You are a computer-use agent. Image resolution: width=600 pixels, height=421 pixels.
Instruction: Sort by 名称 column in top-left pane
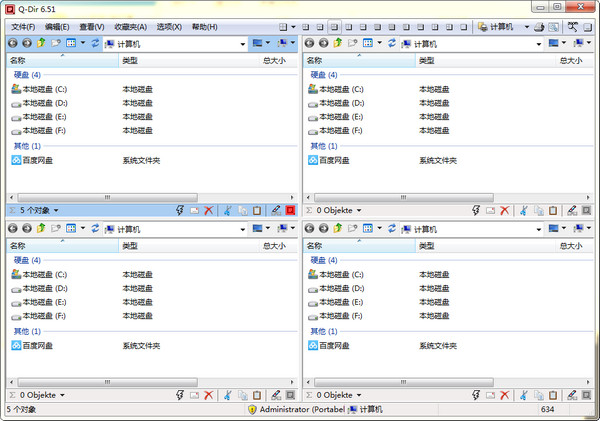(62, 60)
